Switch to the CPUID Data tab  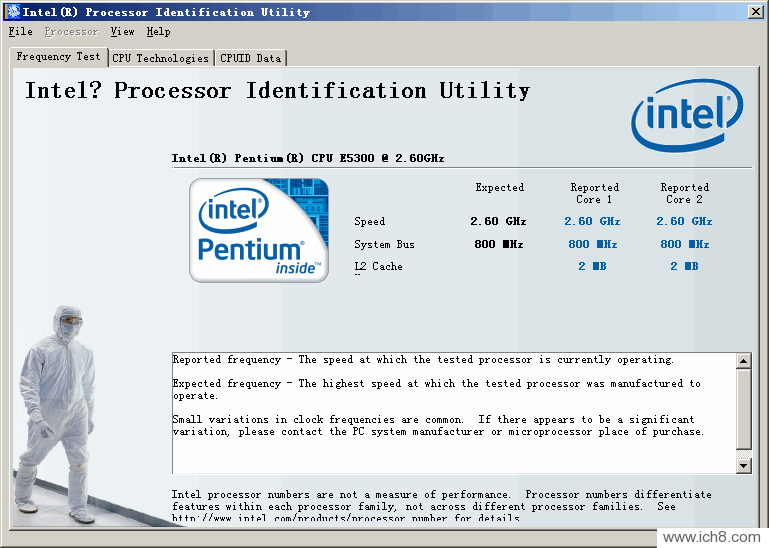[x=251, y=58]
